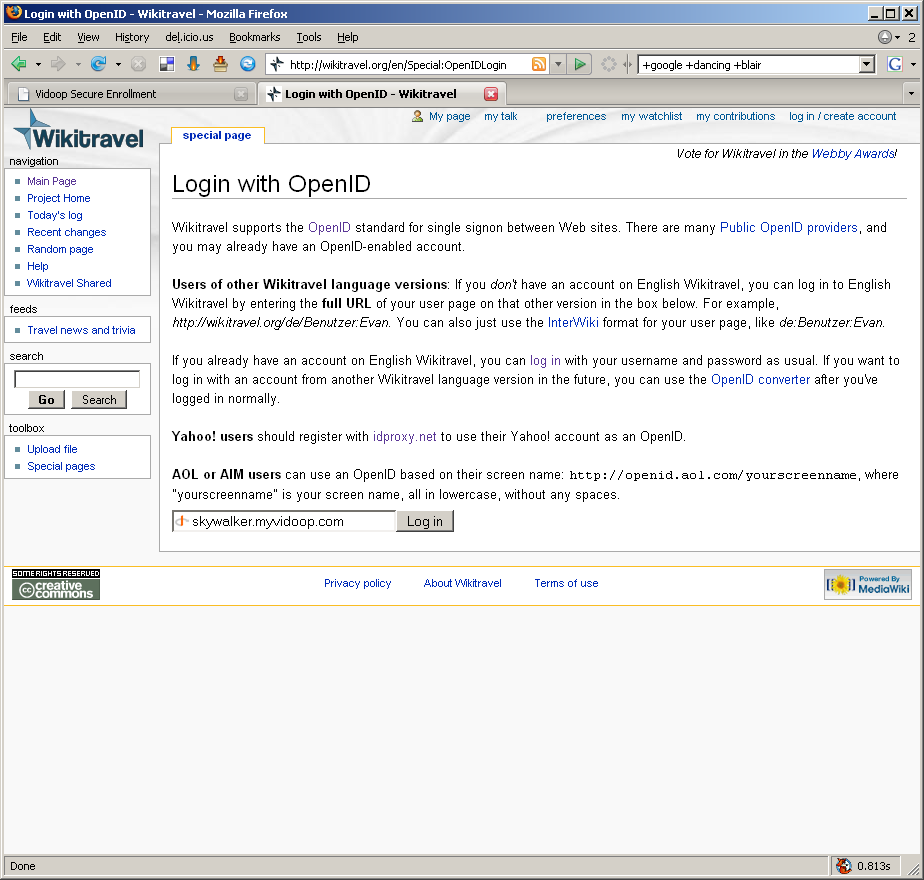Open the Webby Awards link
Image resolution: width=924 pixels, height=880 pixels.
pyautogui.click(x=854, y=153)
